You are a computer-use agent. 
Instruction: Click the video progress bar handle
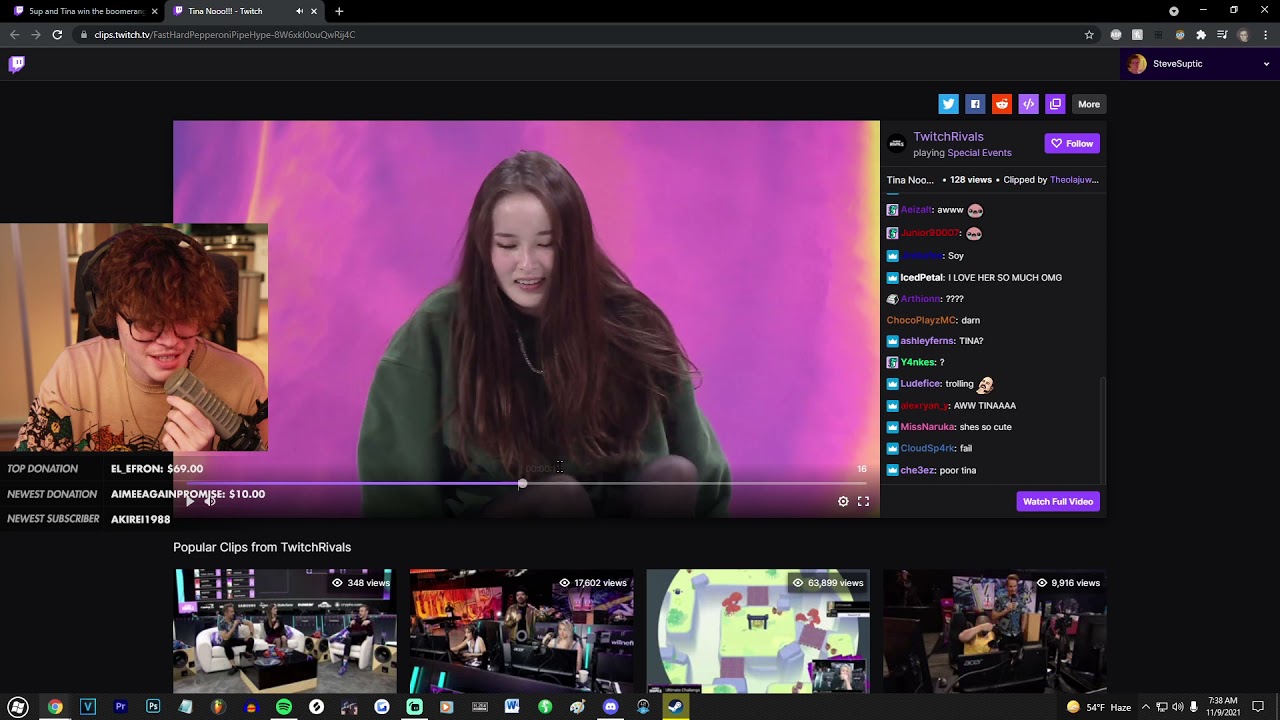click(x=522, y=484)
